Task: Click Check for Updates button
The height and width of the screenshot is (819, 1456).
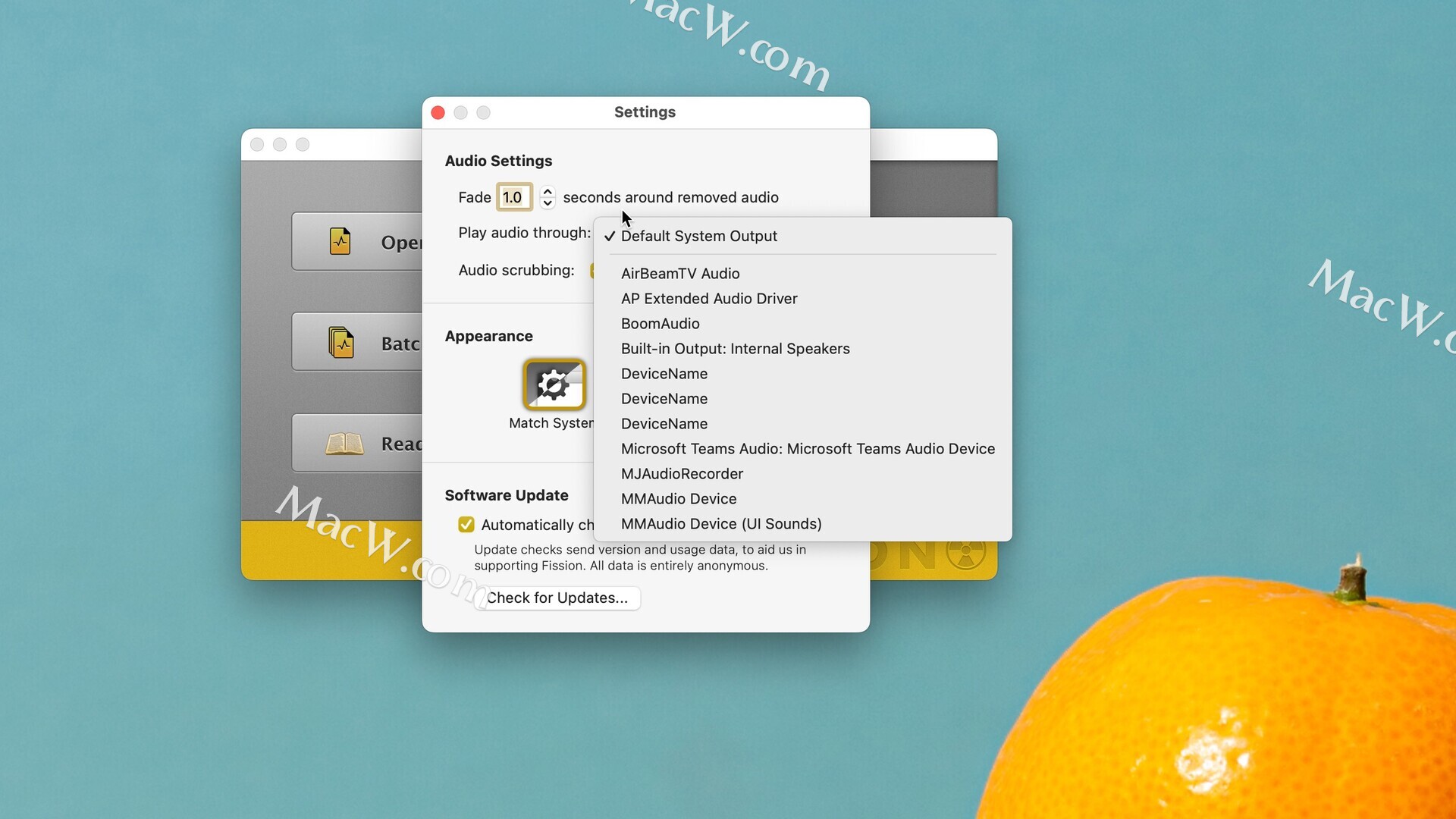Action: click(557, 598)
